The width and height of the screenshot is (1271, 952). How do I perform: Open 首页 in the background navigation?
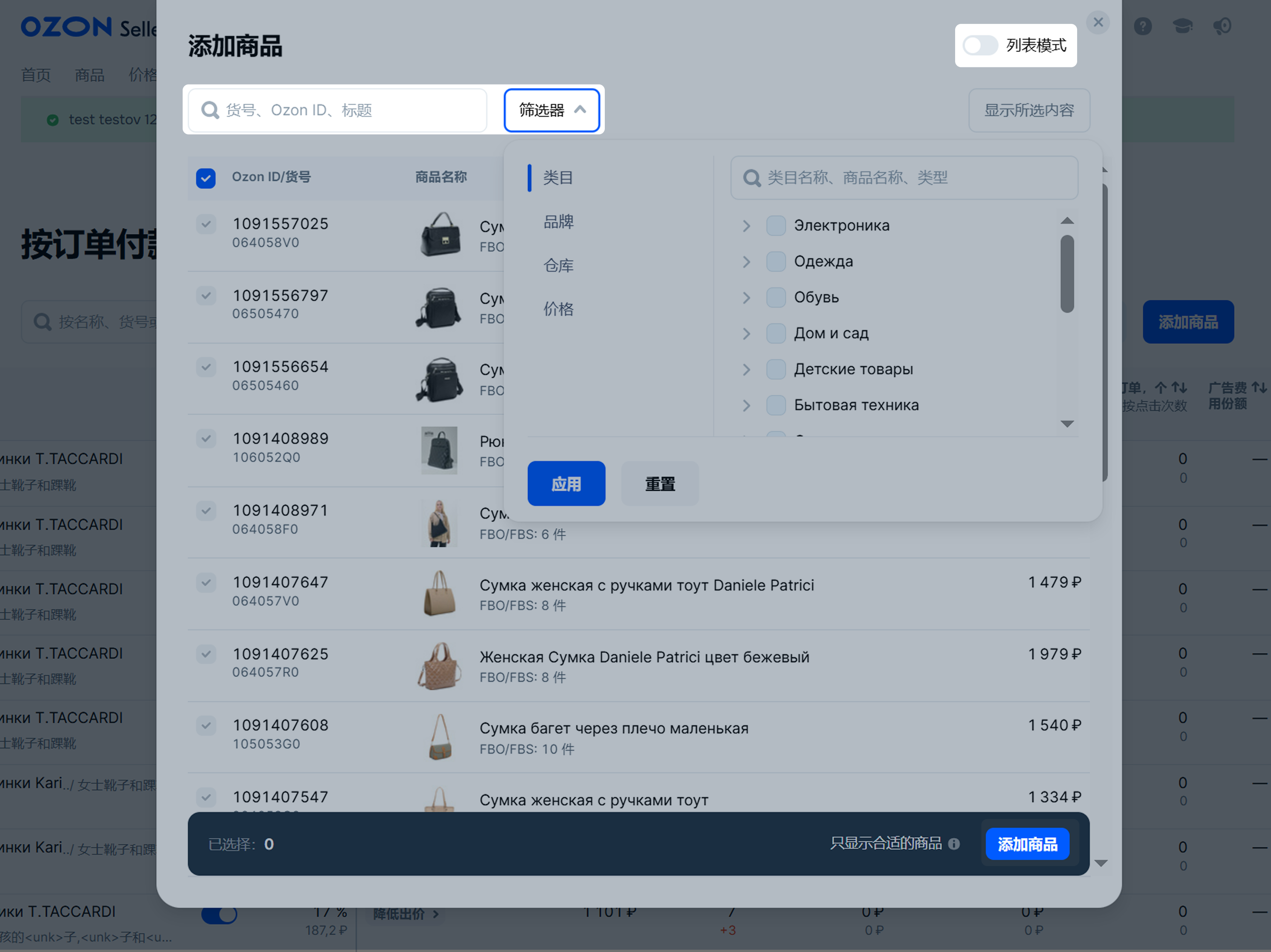coord(36,75)
